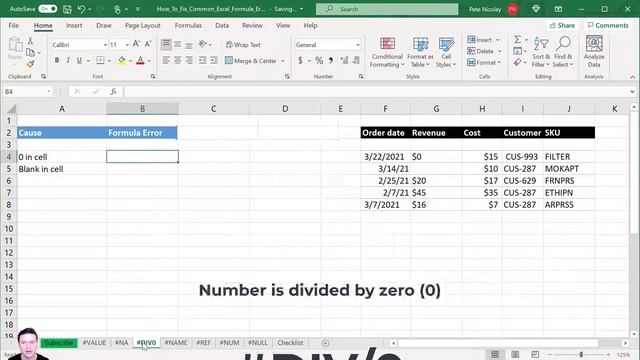Toggle Wrap Text
The image size is (640, 360).
tap(243, 44)
